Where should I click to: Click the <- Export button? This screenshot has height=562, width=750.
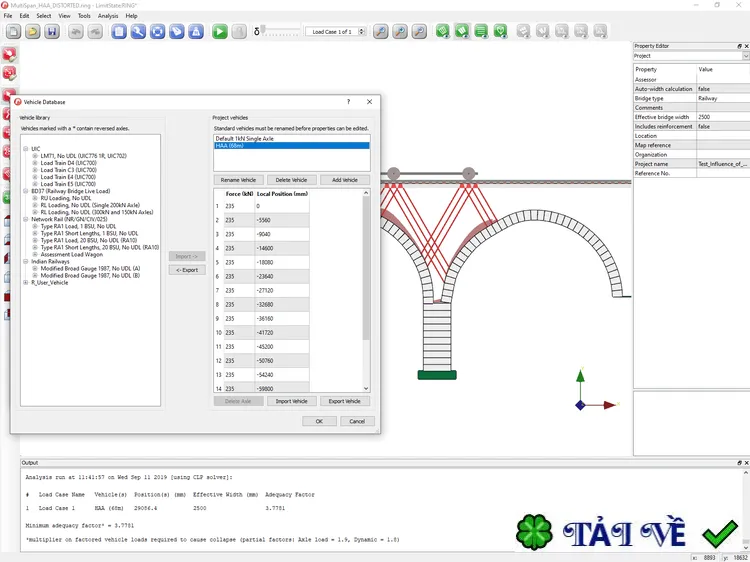click(187, 270)
